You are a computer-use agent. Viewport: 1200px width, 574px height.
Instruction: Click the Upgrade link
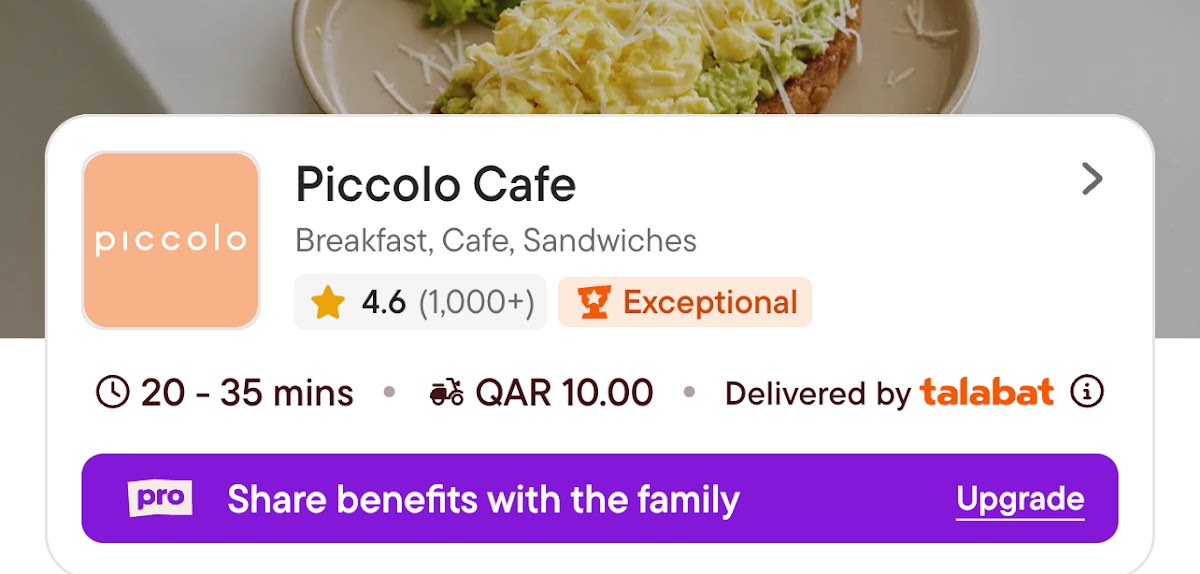(1020, 498)
